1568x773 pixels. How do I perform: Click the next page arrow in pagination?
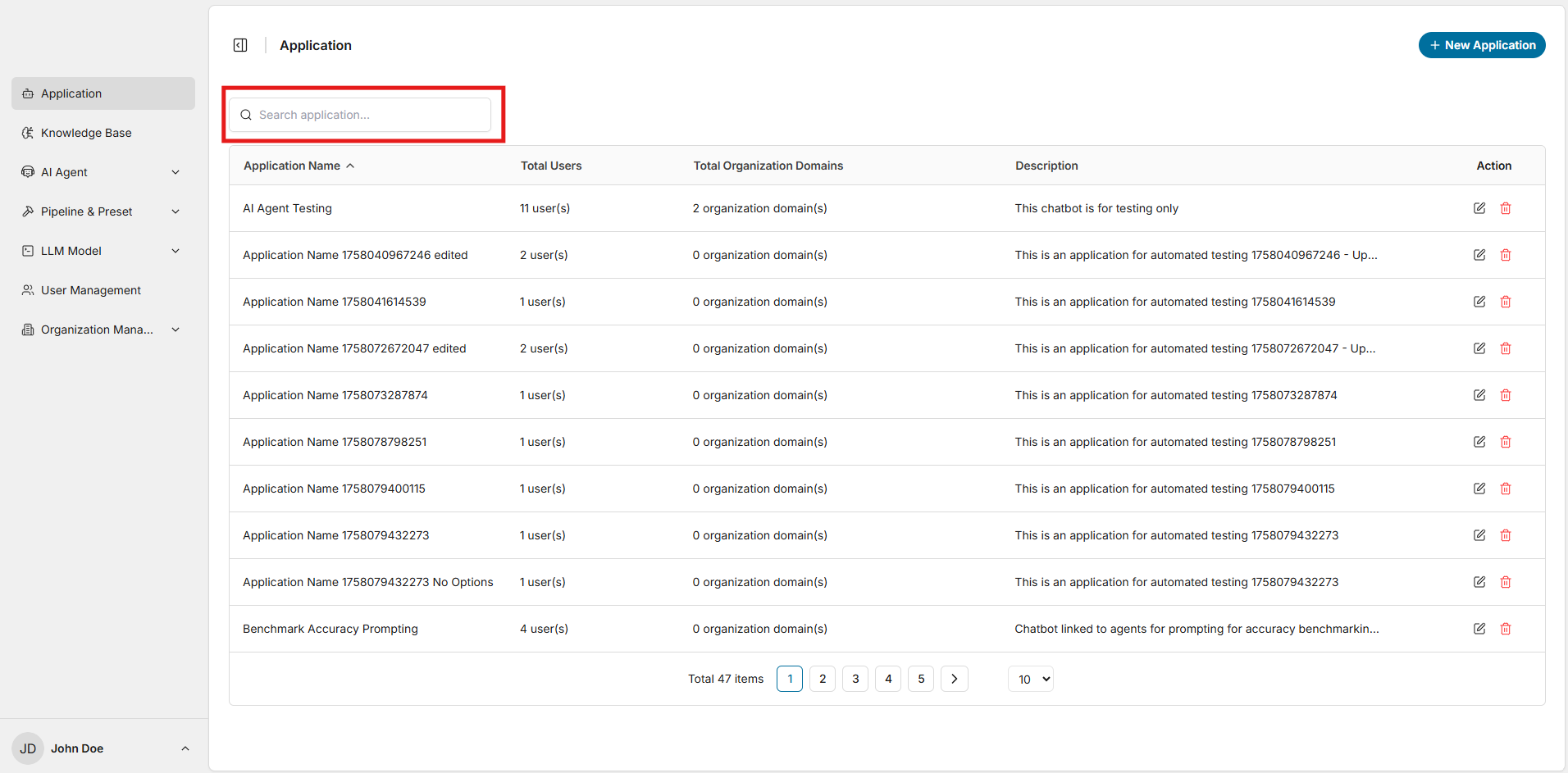pyautogui.click(x=954, y=679)
